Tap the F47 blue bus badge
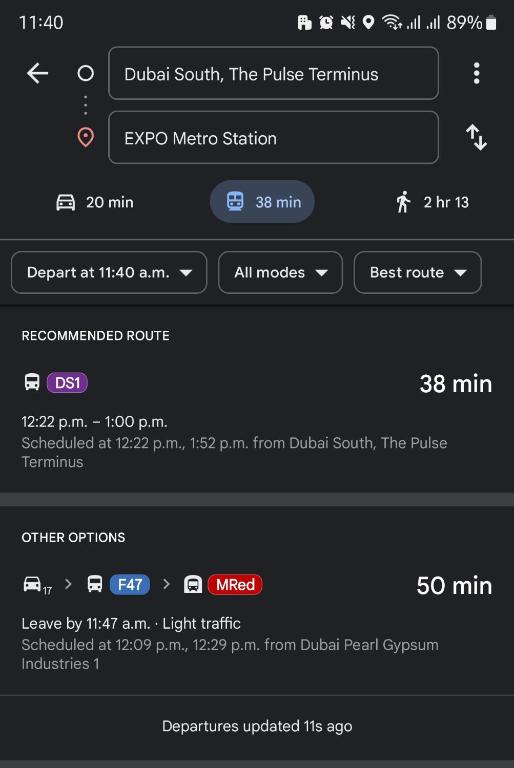514x768 pixels. coord(130,584)
